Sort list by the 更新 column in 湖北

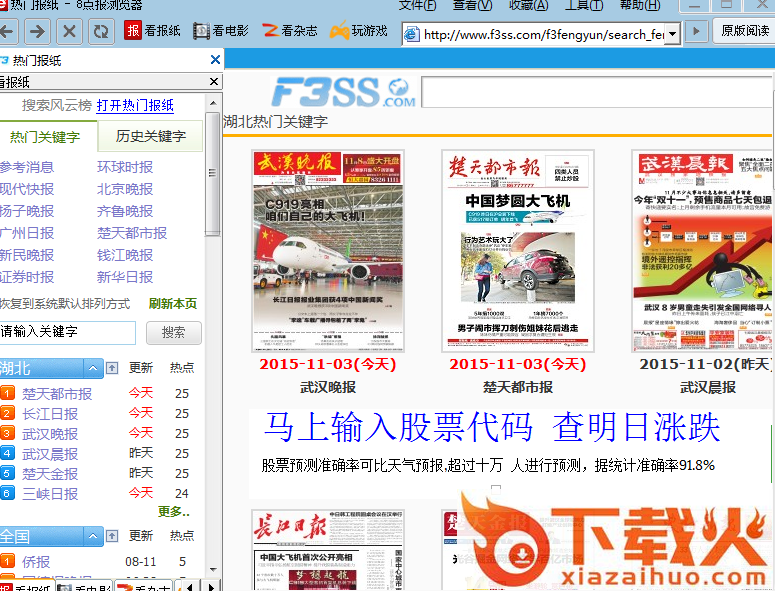click(141, 368)
